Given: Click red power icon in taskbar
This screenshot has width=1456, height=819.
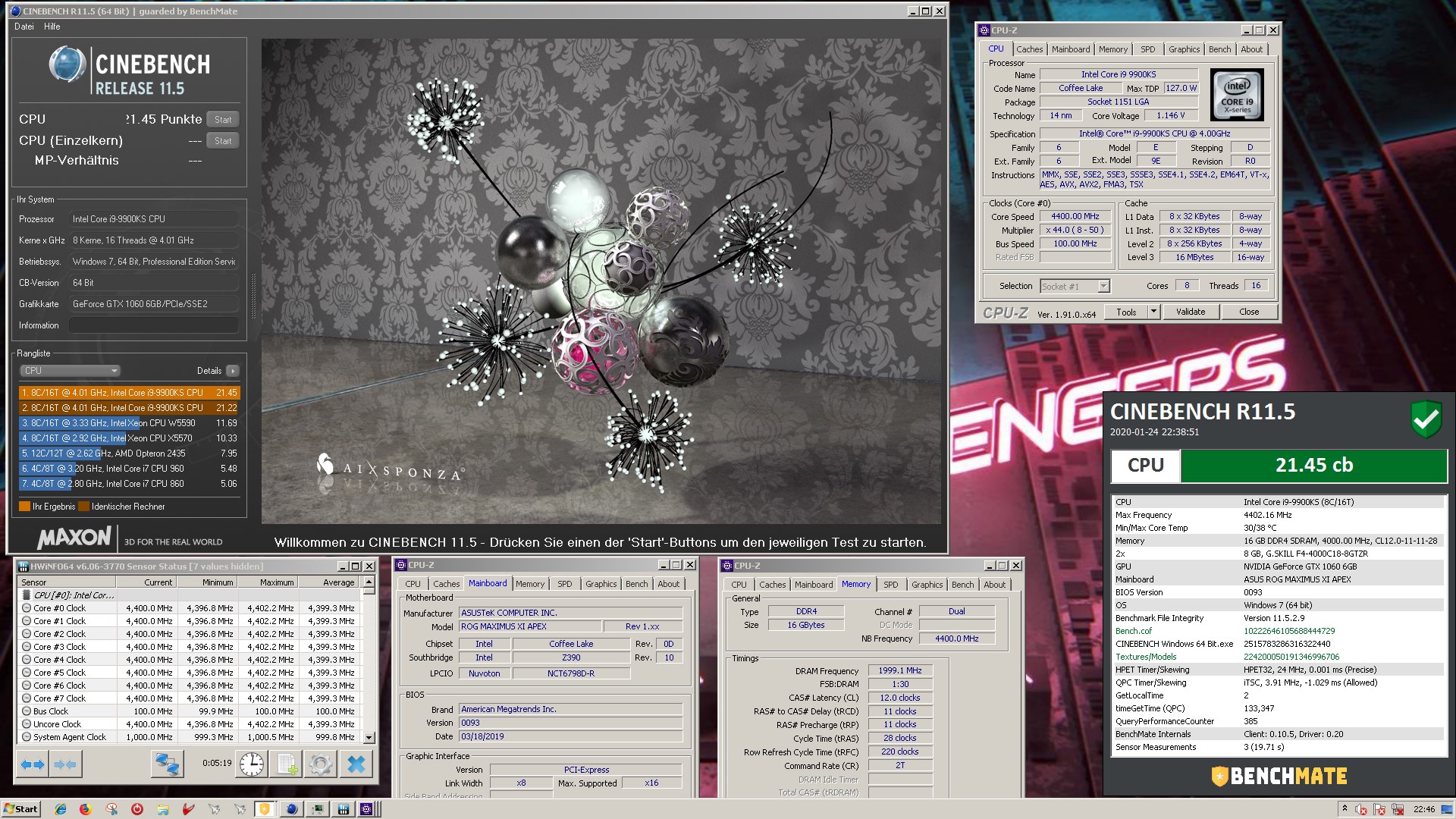Looking at the screenshot, I should [137, 809].
